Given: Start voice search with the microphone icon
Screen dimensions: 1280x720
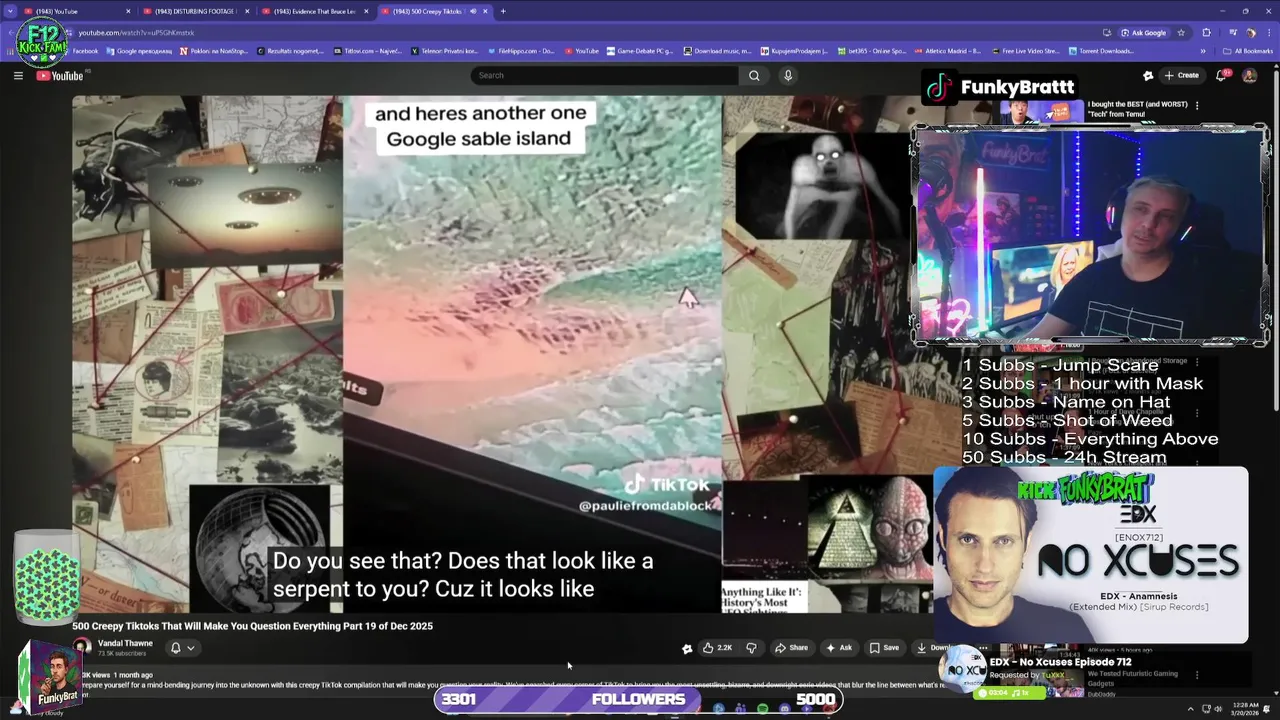Looking at the screenshot, I should [788, 75].
